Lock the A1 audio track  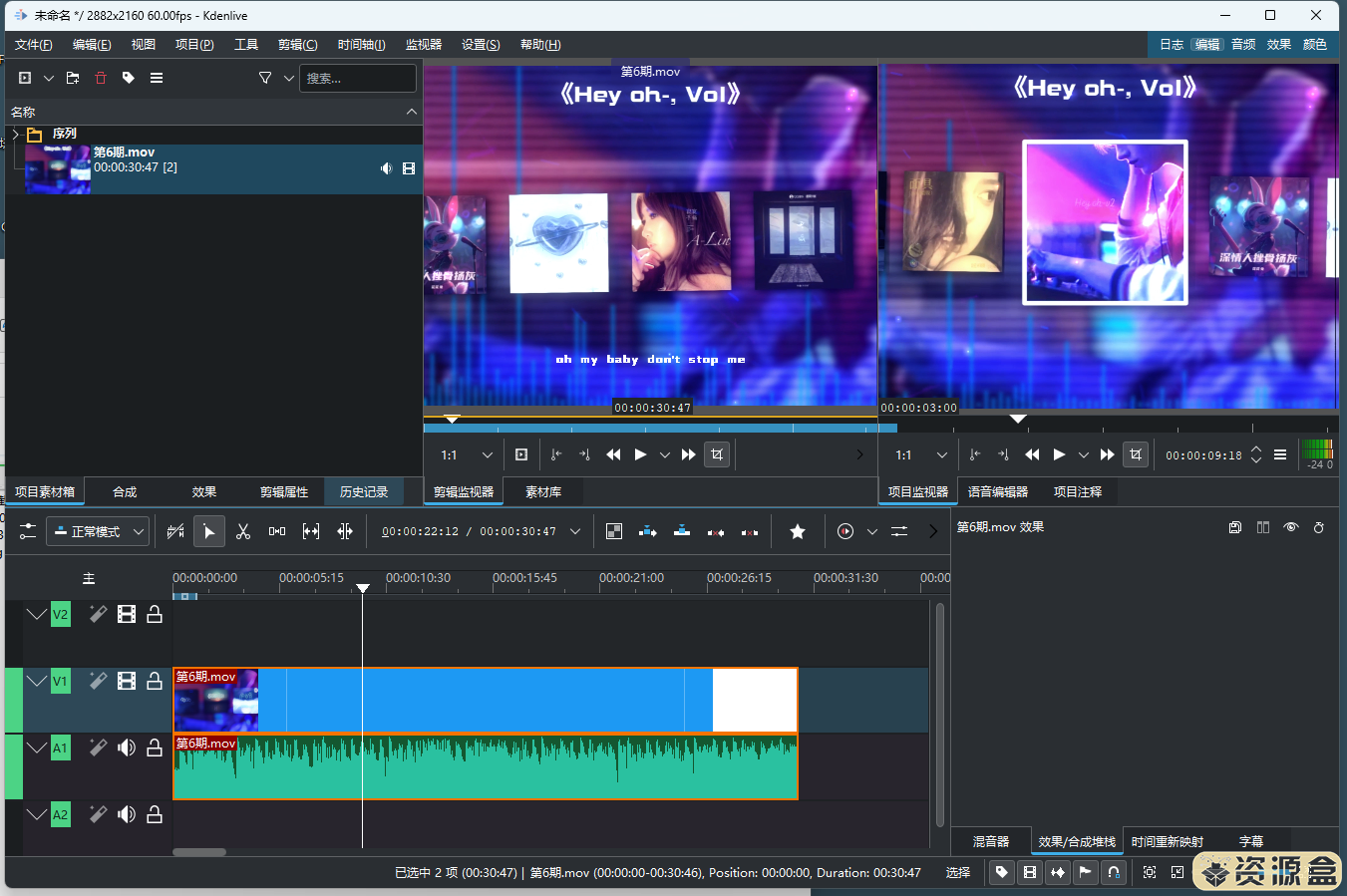click(x=155, y=747)
